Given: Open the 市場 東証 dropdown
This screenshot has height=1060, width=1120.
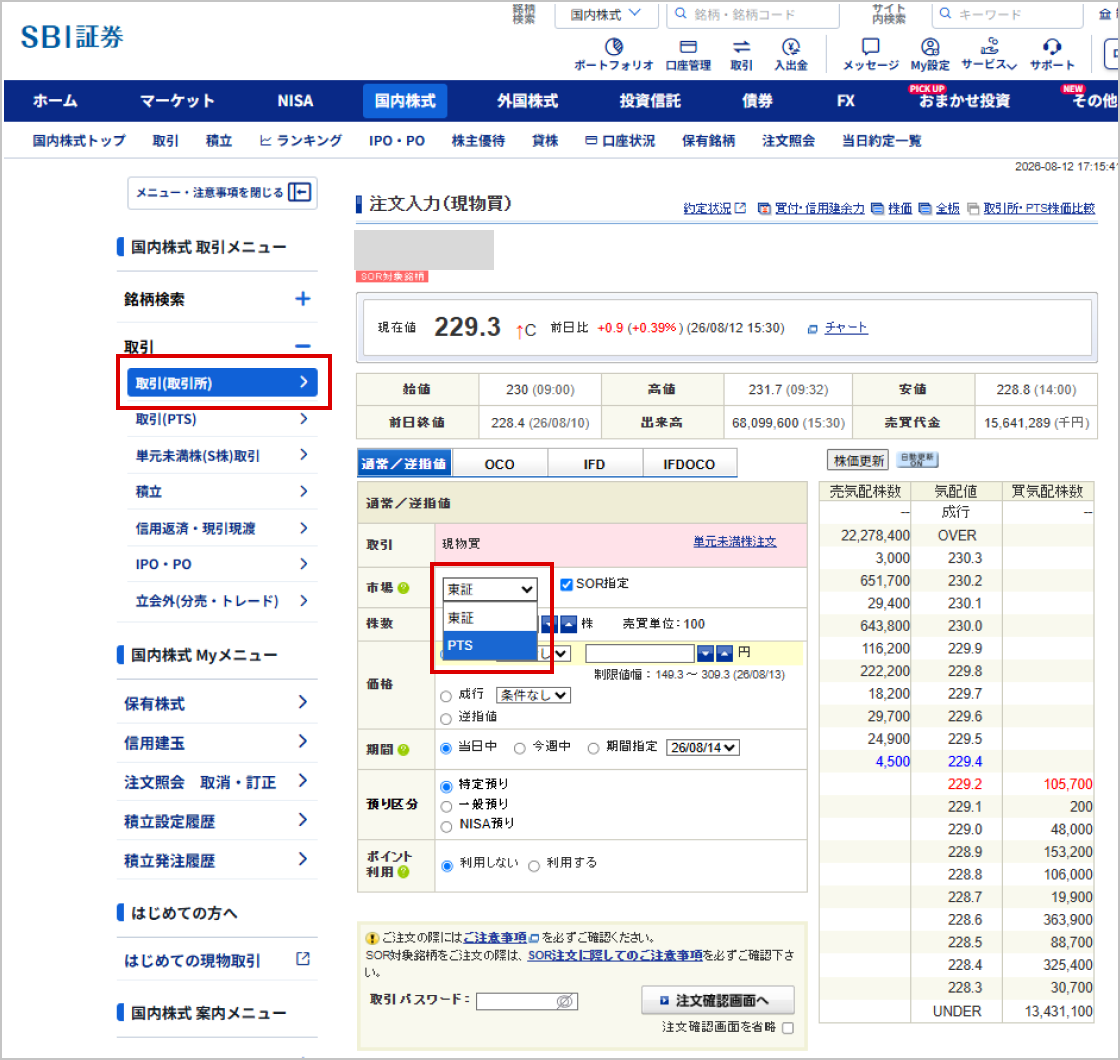Looking at the screenshot, I should coord(490,589).
